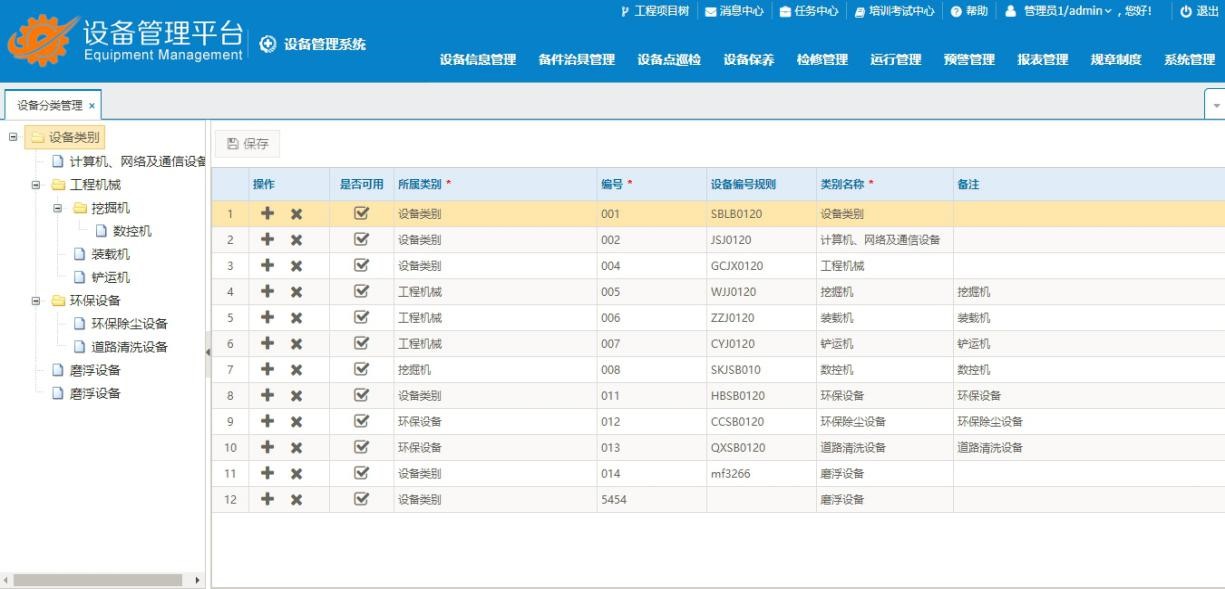Open the 报表管理 menu
Screen dimensions: 1225x589
click(x=1042, y=60)
